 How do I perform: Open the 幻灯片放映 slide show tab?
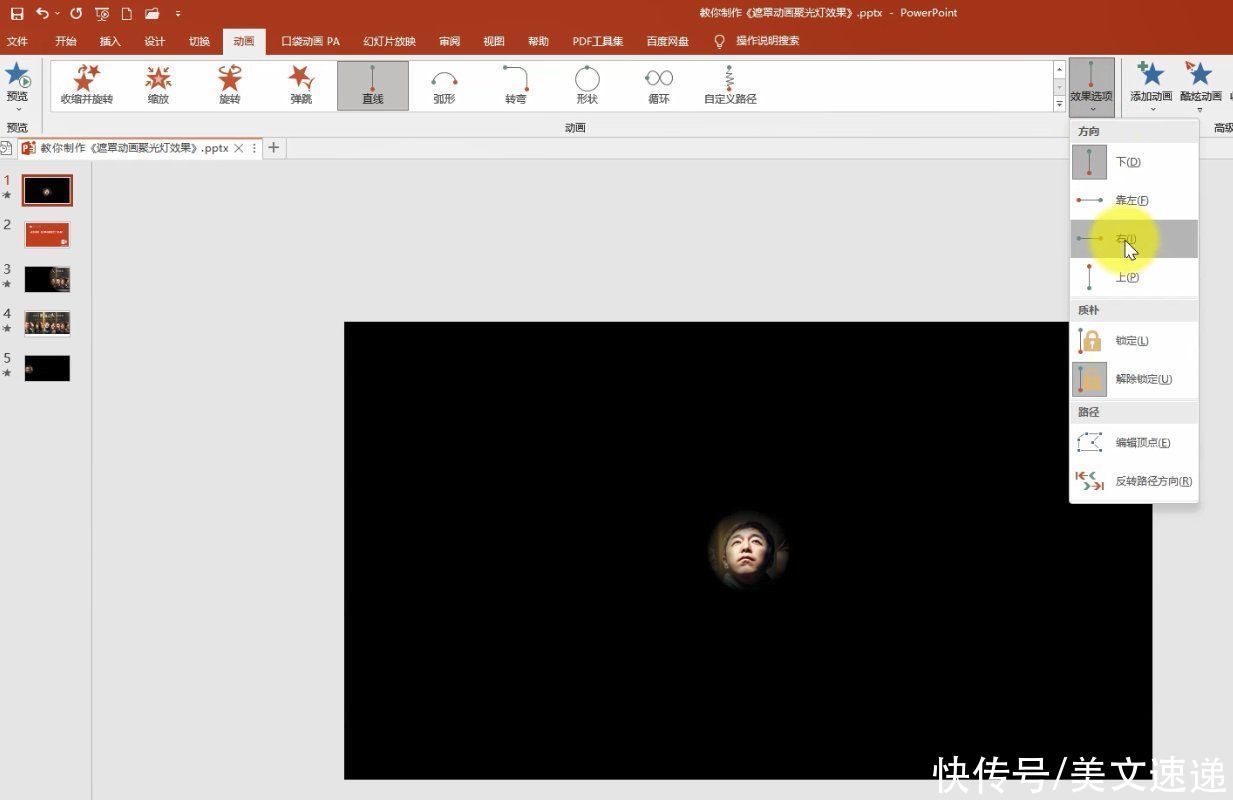[389, 41]
